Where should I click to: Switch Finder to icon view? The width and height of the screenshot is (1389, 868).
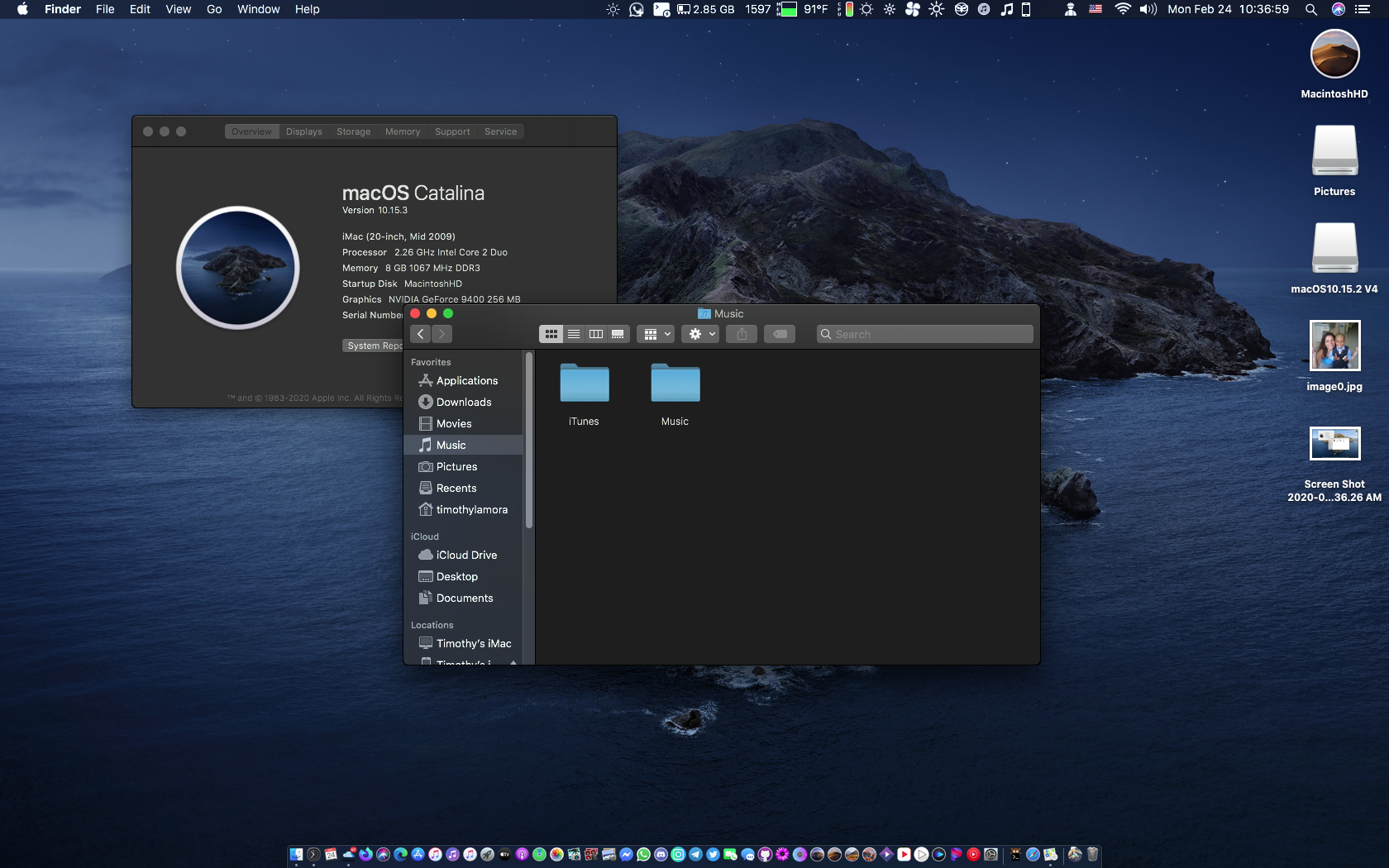click(x=551, y=334)
